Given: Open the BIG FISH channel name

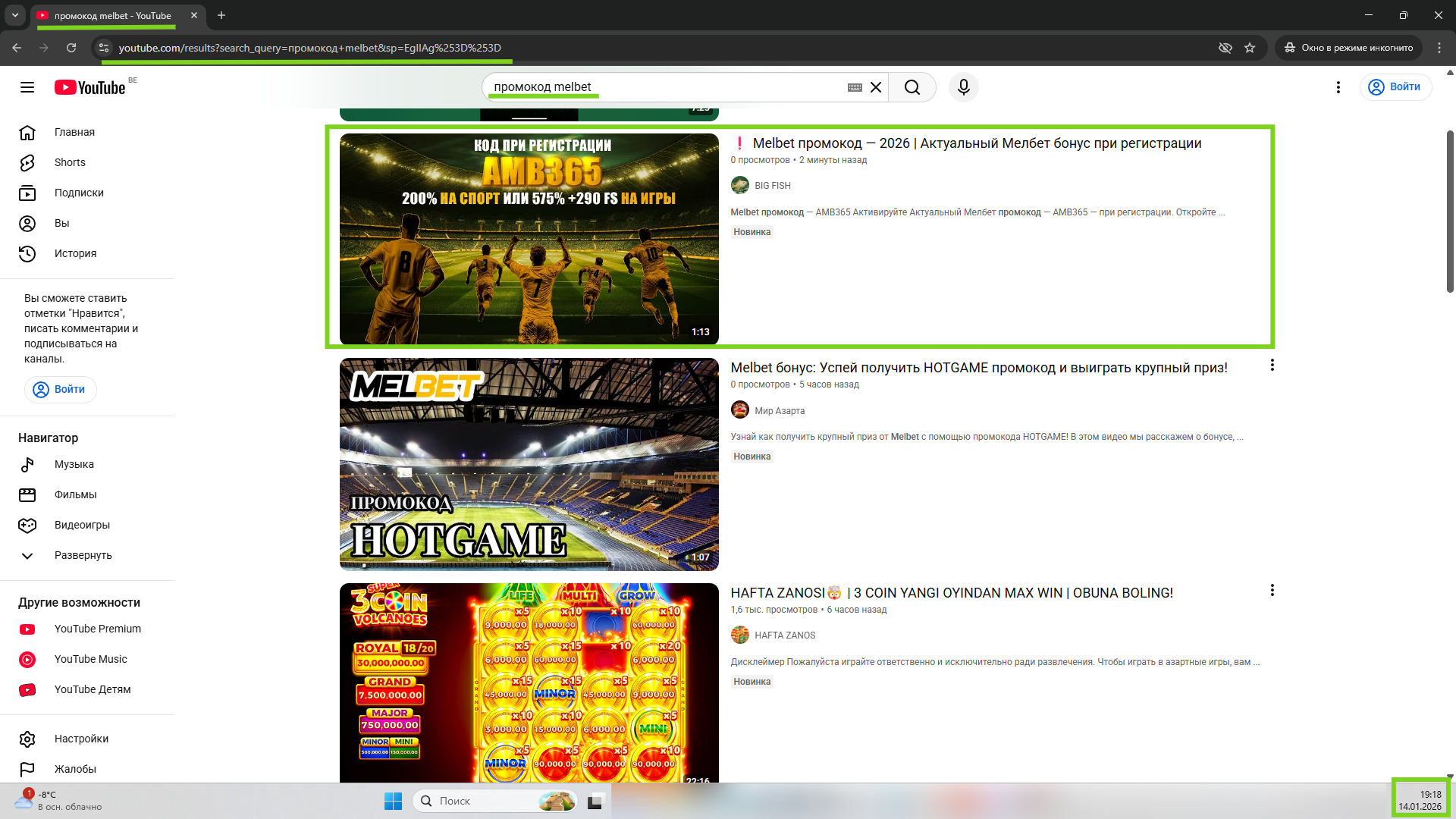Looking at the screenshot, I should pyautogui.click(x=773, y=186).
